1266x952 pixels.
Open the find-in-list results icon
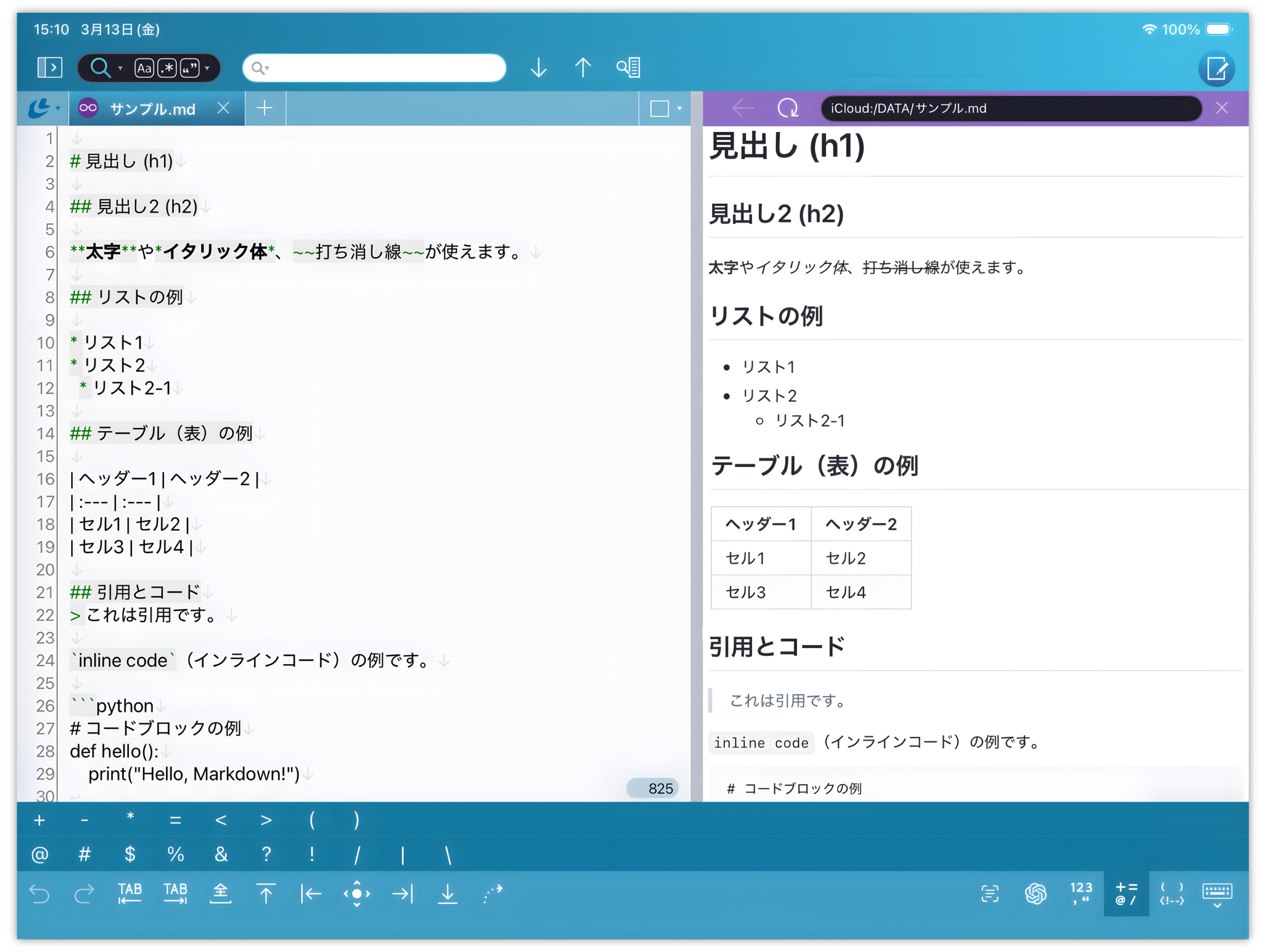628,68
